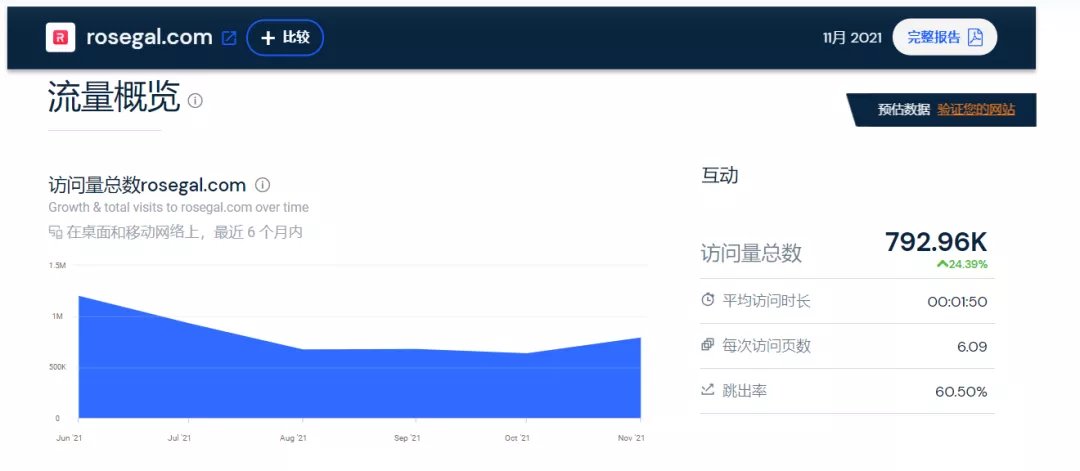Click info icon beside 访问量总数rosegal.com

(262, 185)
